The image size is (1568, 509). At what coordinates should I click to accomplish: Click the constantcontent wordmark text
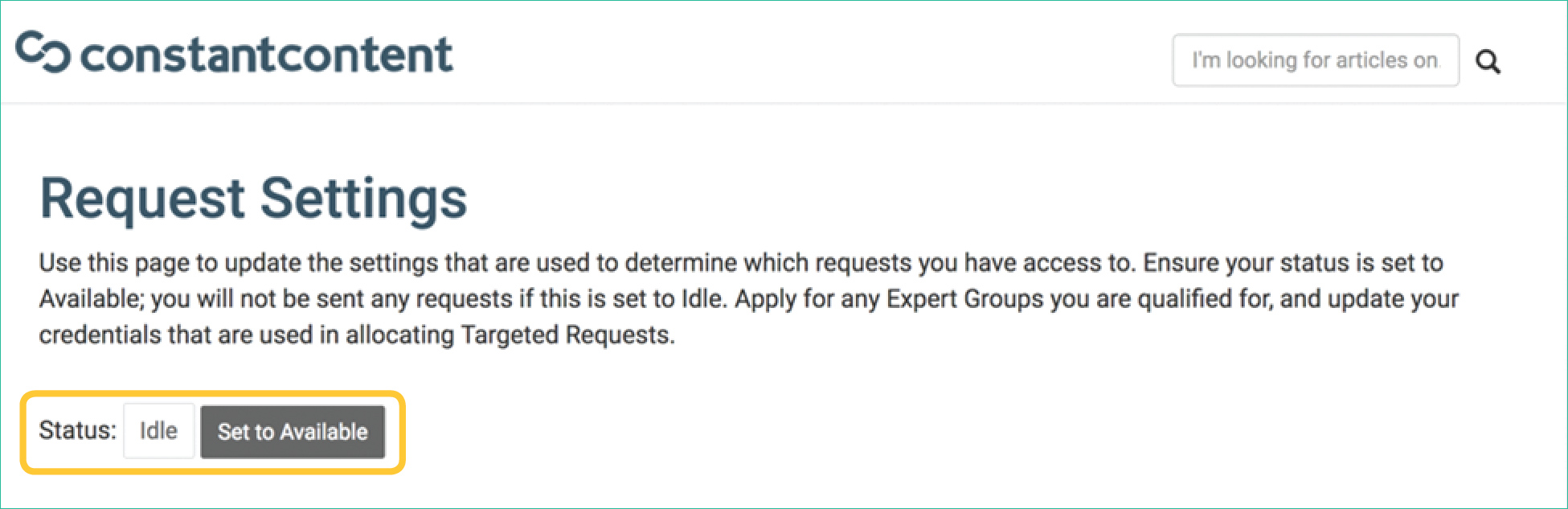pyautogui.click(x=267, y=55)
